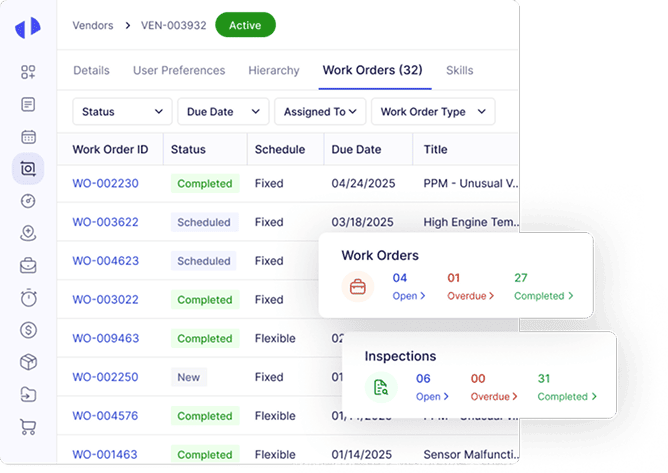Open work order WO-004576
This screenshot has width=668, height=473.
click(105, 416)
